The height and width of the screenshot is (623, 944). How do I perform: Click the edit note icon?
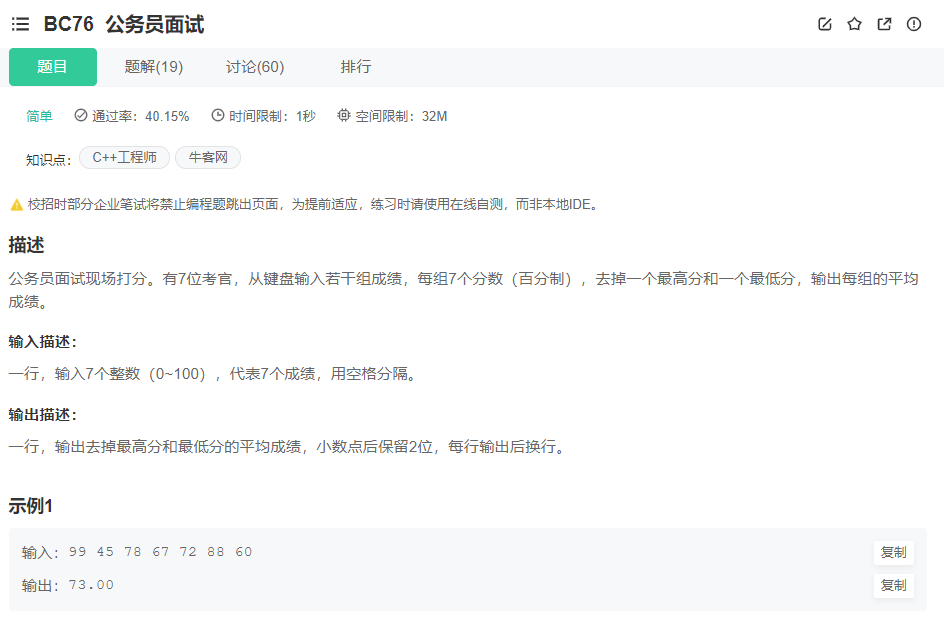click(825, 24)
